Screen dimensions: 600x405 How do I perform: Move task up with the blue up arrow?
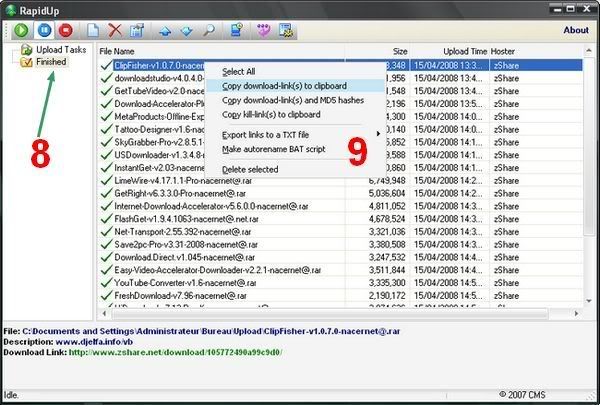(x=165, y=31)
